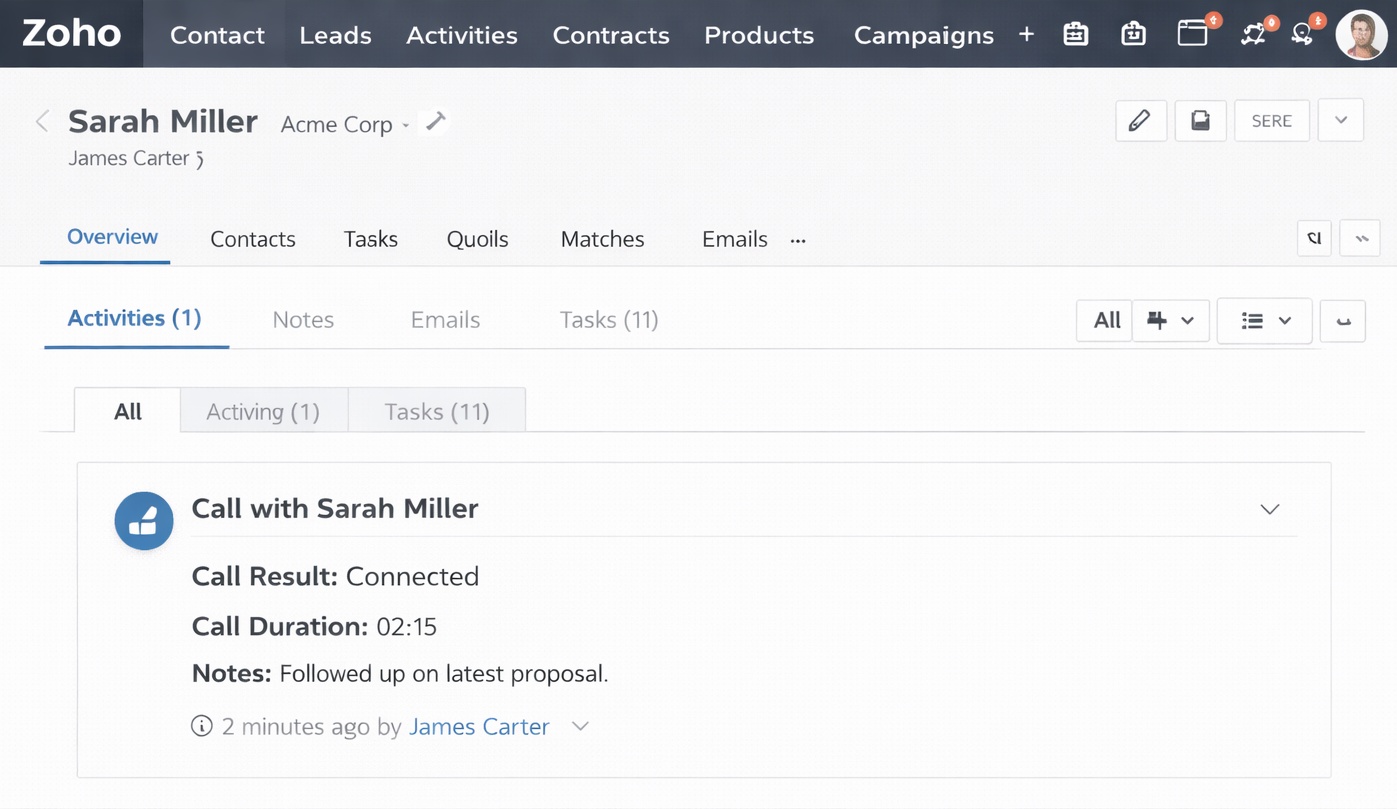
Task: Click the back arrow beside Sarah Miller
Action: (42, 122)
